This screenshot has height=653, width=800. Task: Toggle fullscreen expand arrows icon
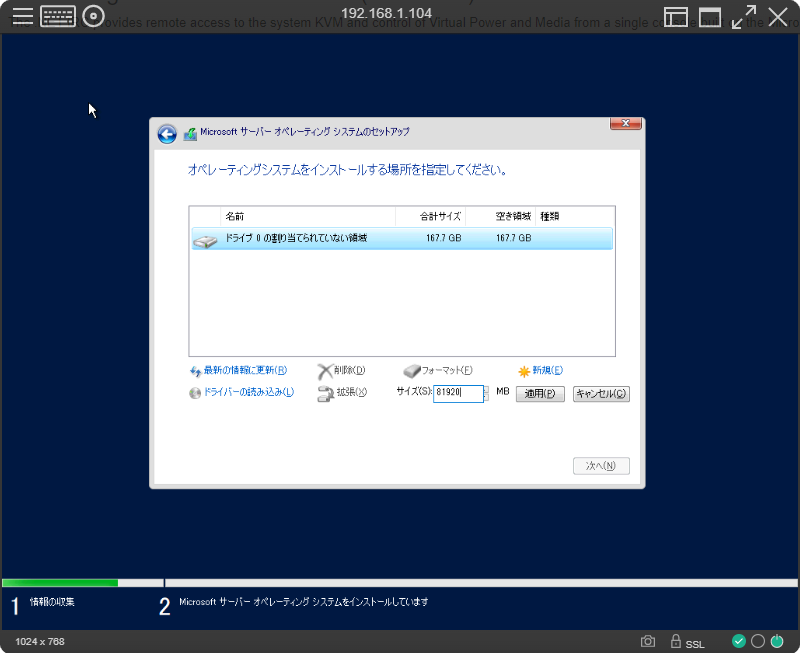click(x=744, y=17)
